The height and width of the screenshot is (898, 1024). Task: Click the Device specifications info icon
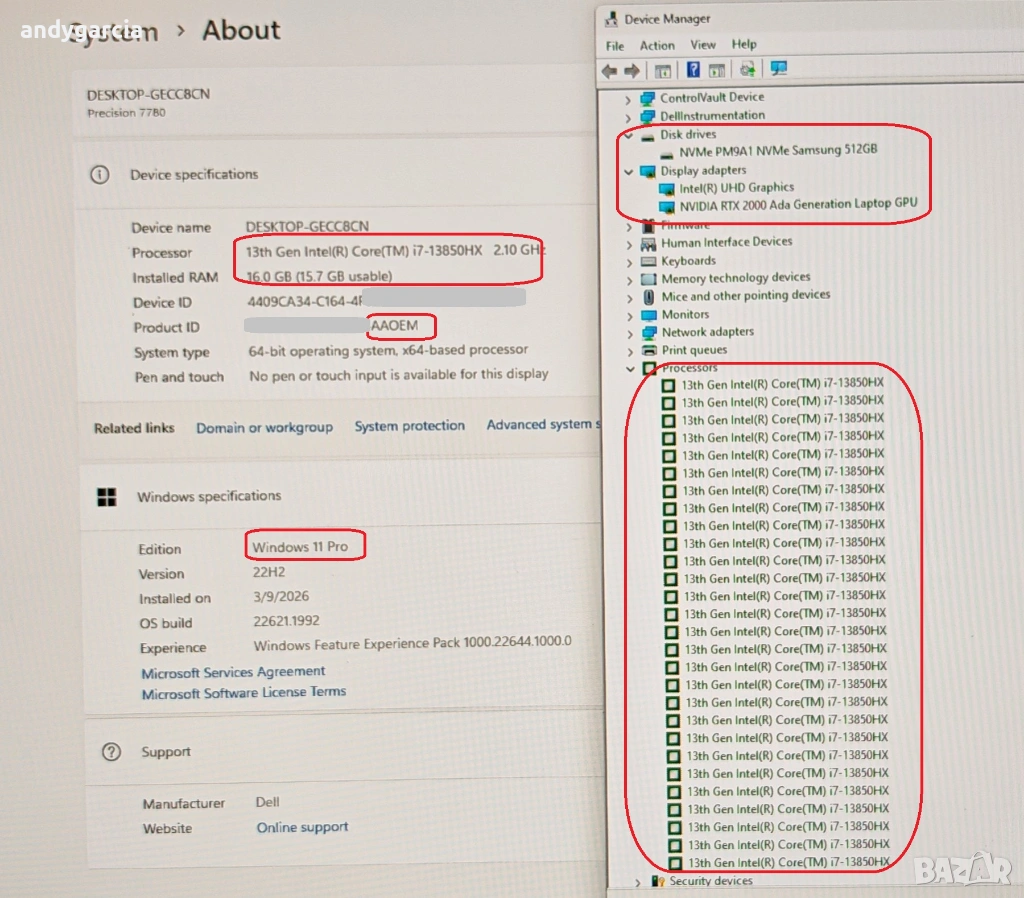(100, 174)
